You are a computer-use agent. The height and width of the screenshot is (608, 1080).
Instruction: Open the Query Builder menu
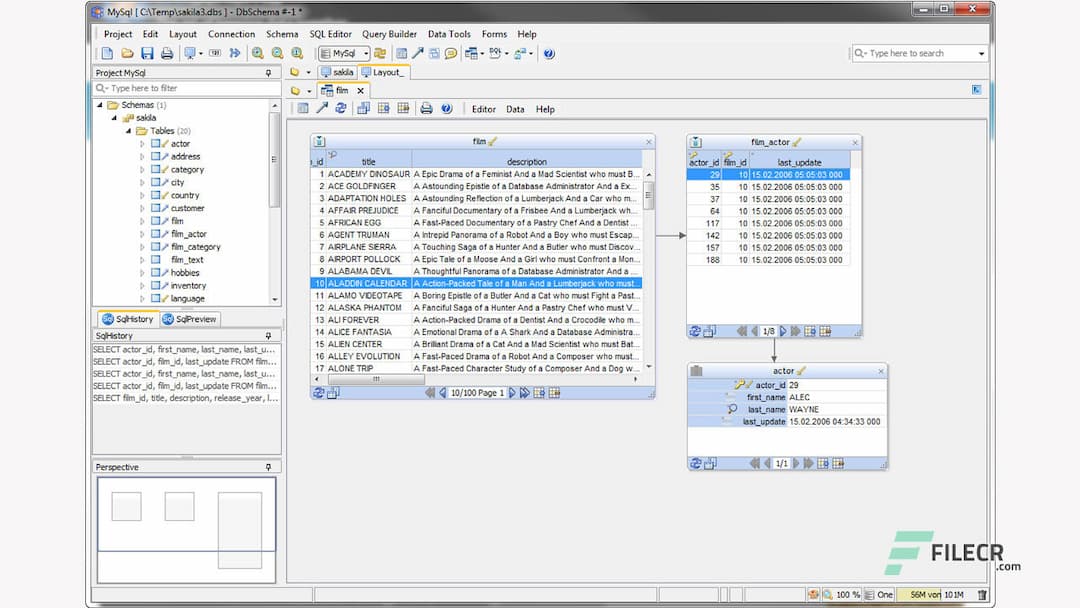pos(389,33)
